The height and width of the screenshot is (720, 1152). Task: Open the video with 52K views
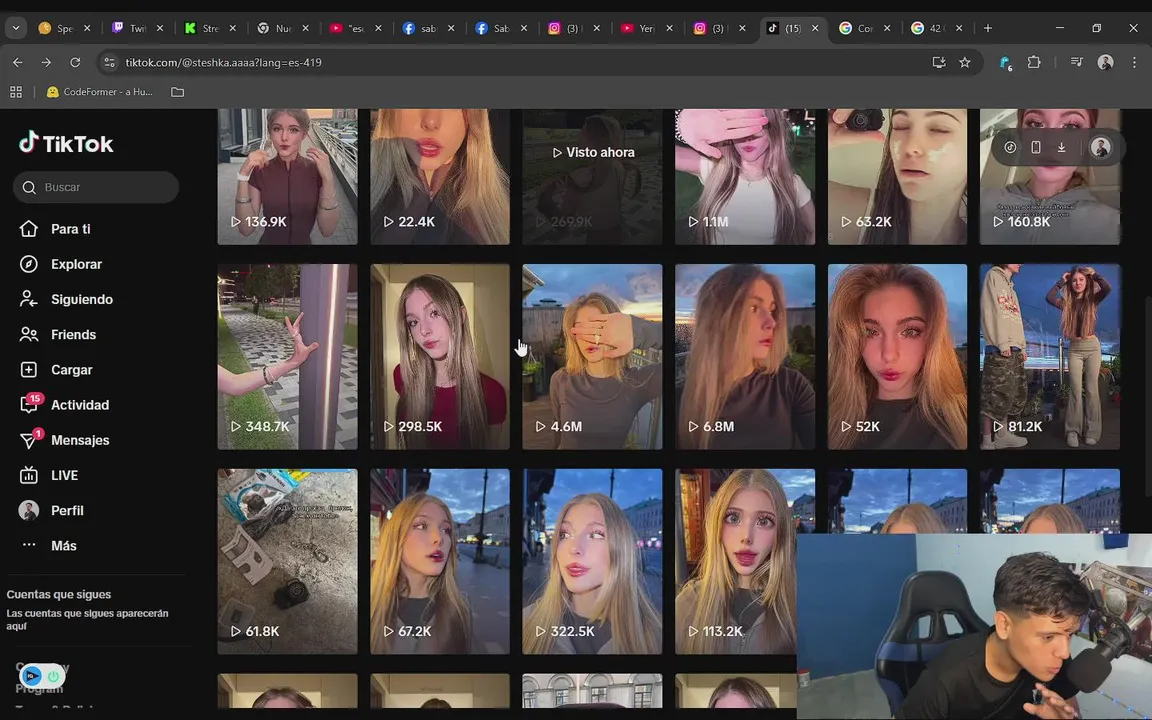tap(897, 356)
